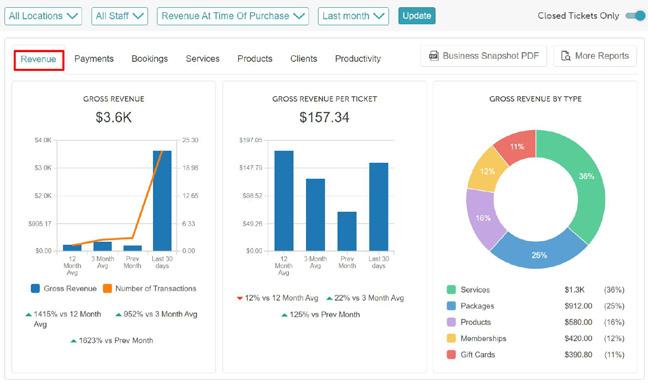Select the Bookings tab
The width and height of the screenshot is (648, 385).
(x=150, y=59)
